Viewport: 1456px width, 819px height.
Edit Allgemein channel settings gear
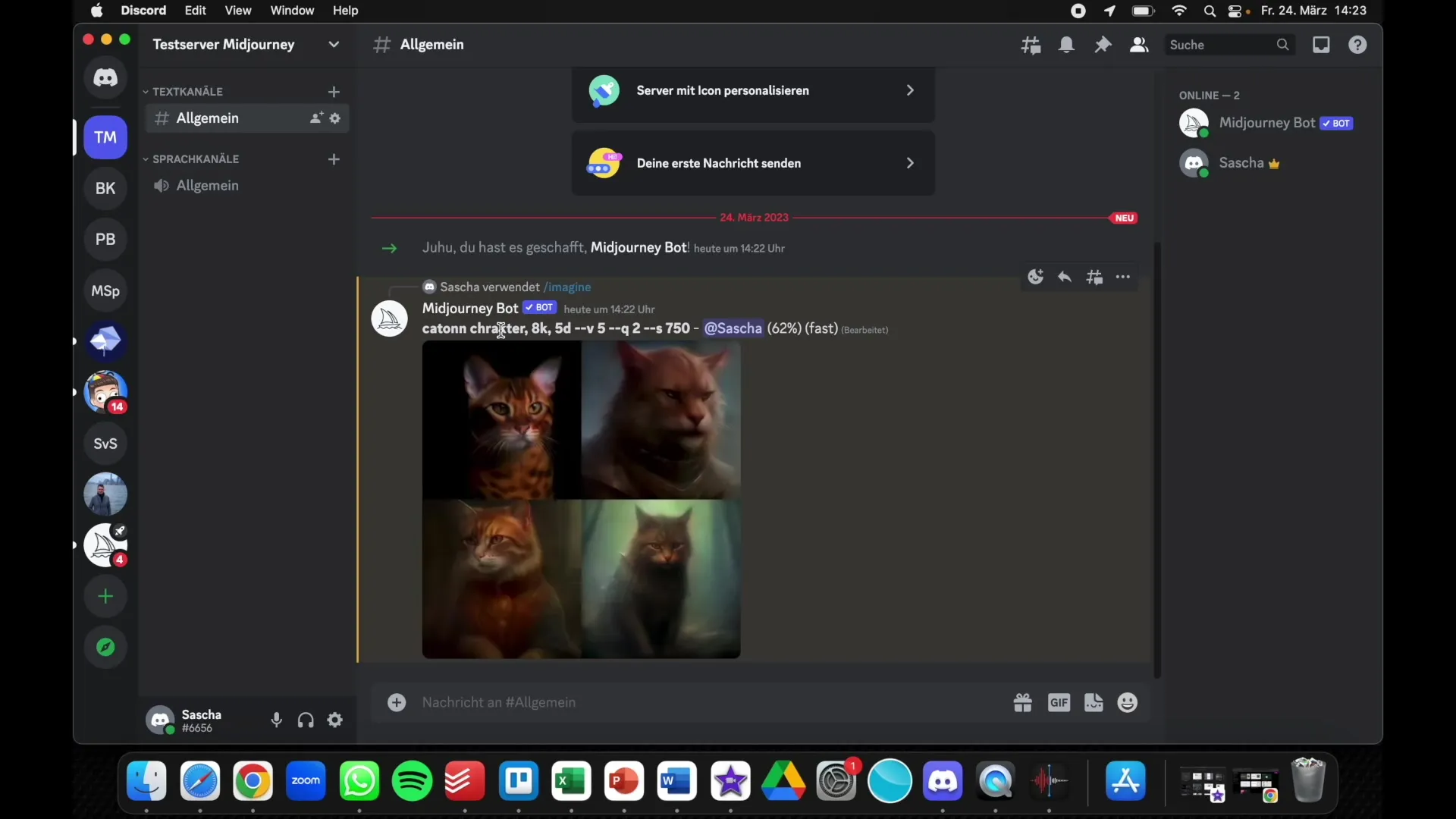[335, 118]
